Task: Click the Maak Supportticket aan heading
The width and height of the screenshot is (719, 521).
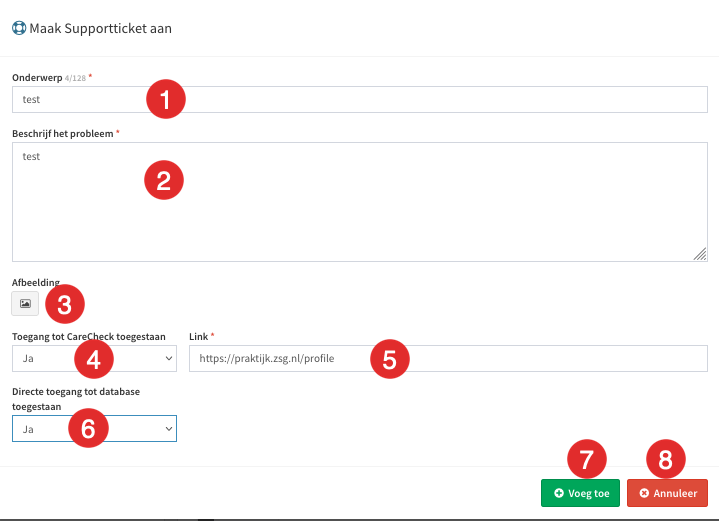Action: [x=100, y=28]
